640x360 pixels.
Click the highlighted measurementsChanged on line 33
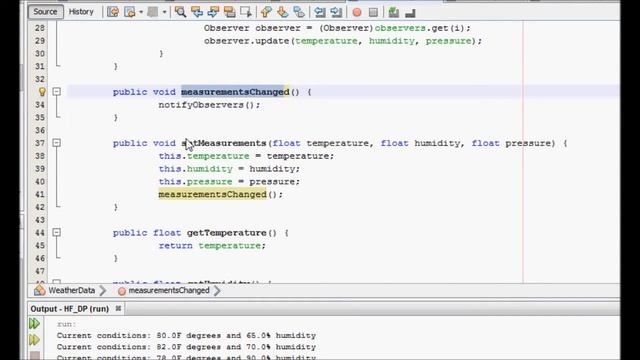click(x=235, y=92)
